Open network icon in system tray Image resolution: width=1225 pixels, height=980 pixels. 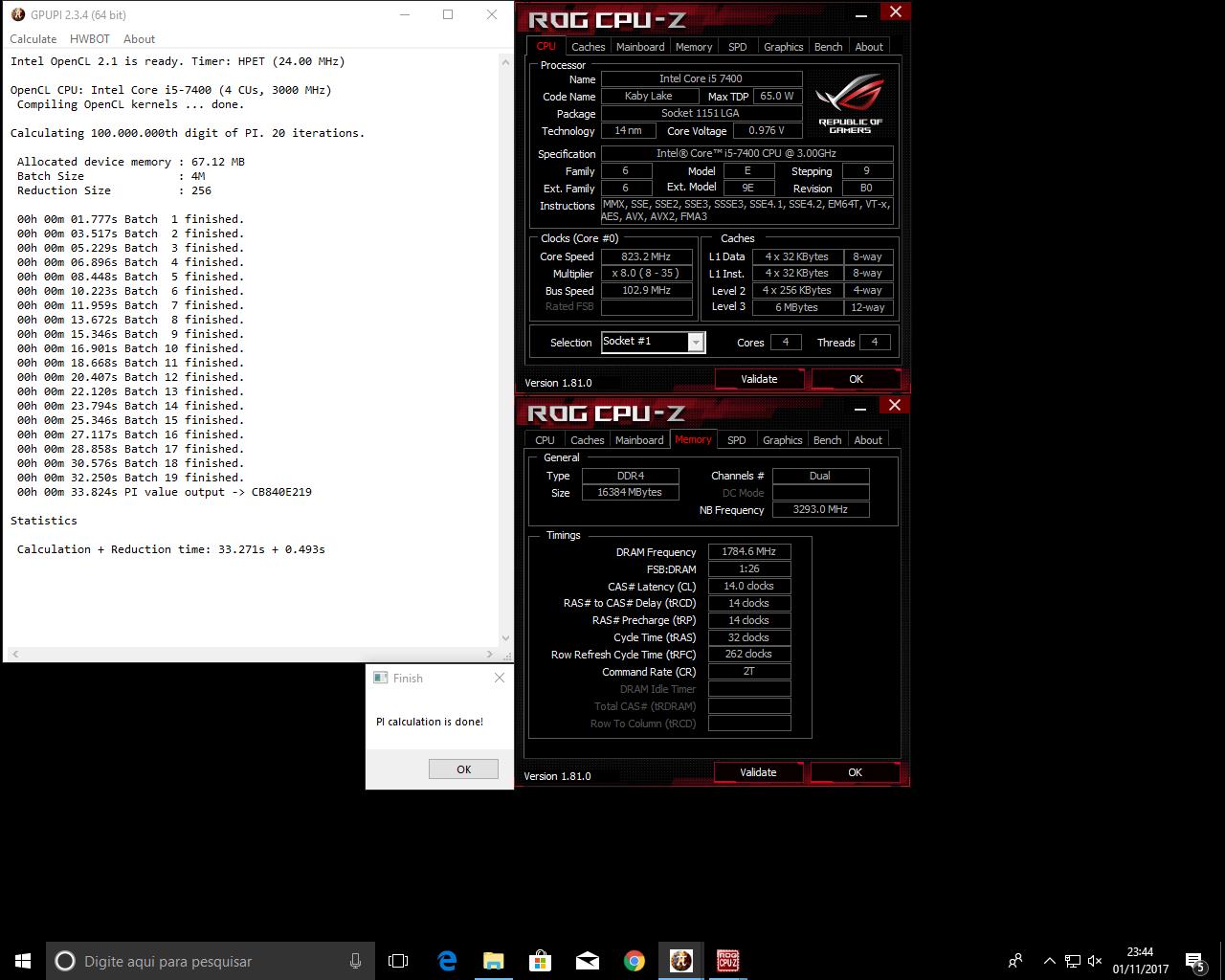(1073, 961)
